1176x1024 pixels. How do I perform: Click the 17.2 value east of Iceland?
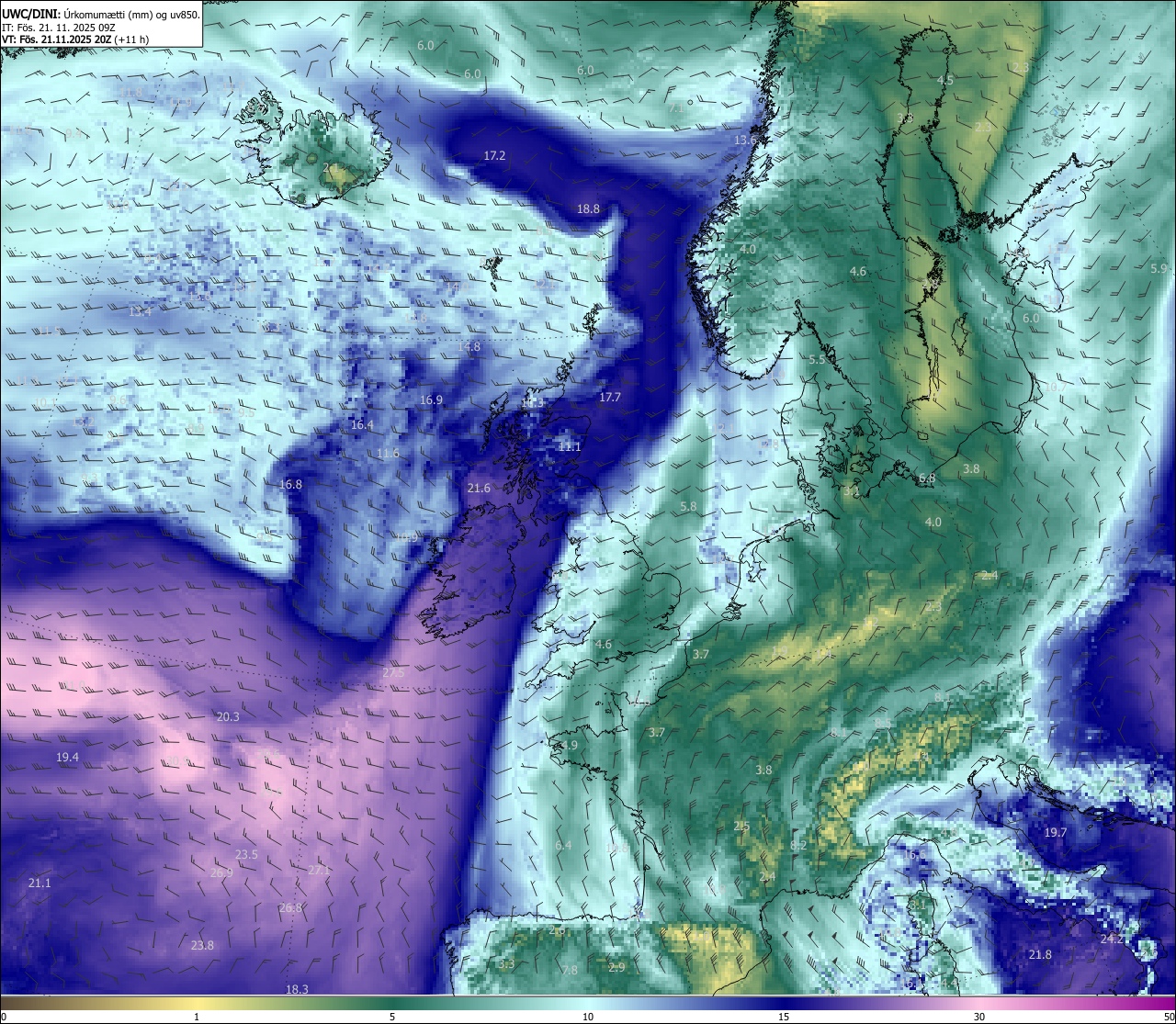coord(494,156)
